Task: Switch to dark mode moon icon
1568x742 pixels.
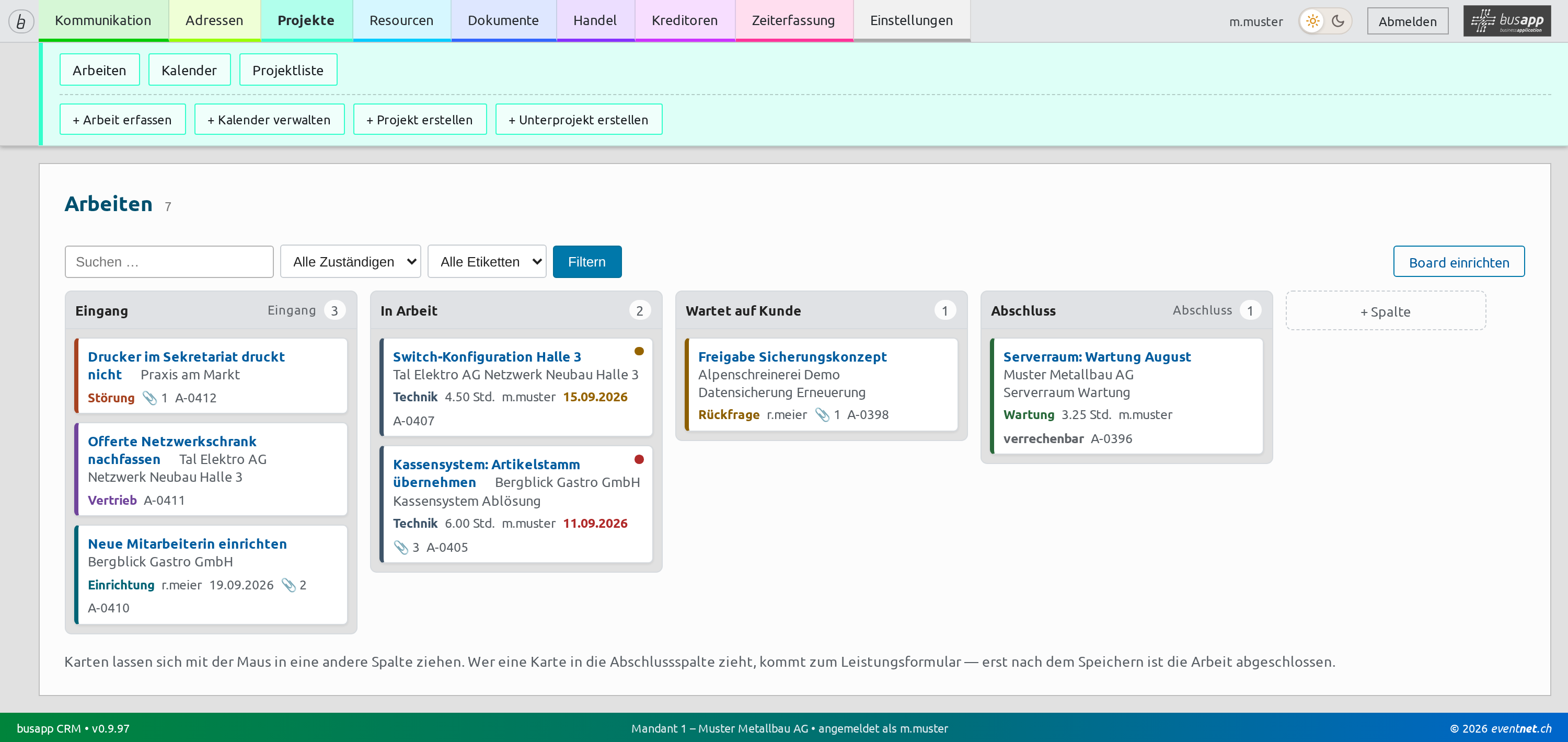Action: point(1338,21)
